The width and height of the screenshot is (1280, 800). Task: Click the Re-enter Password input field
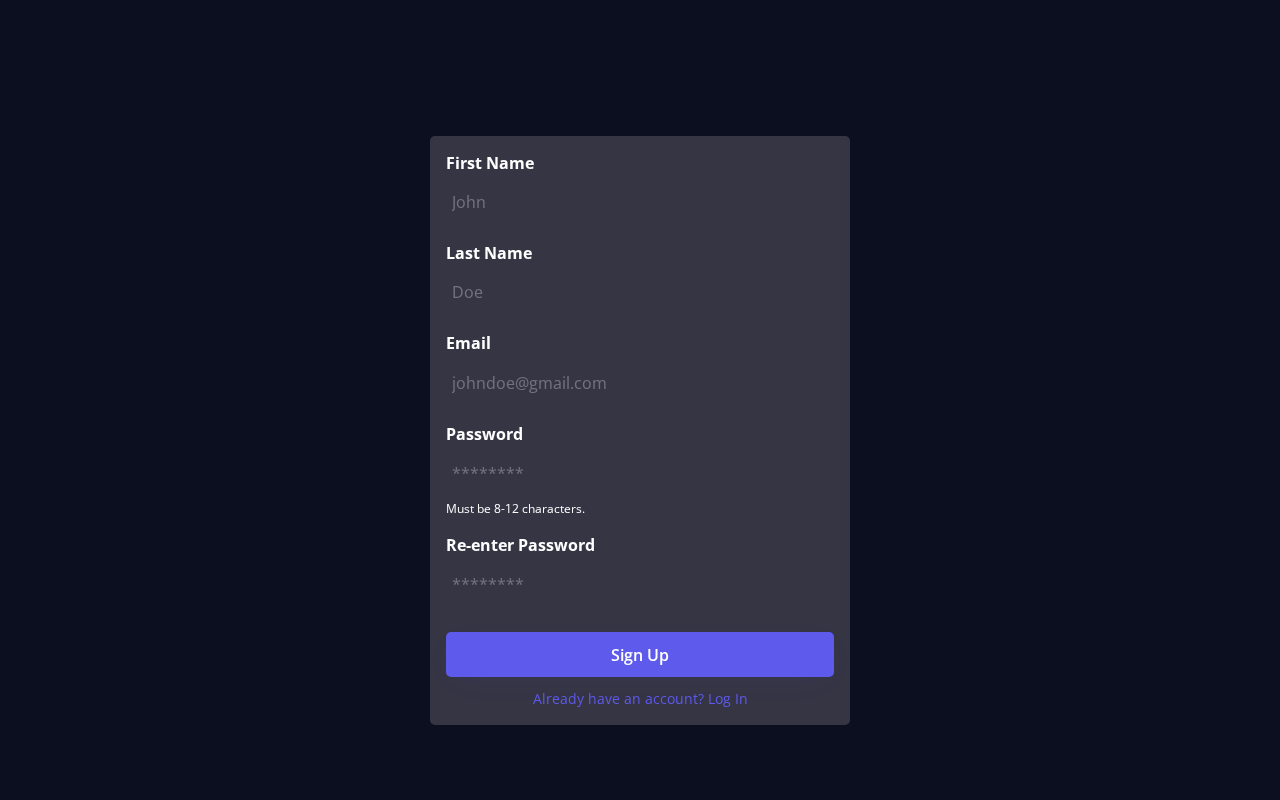pyautogui.click(x=640, y=584)
